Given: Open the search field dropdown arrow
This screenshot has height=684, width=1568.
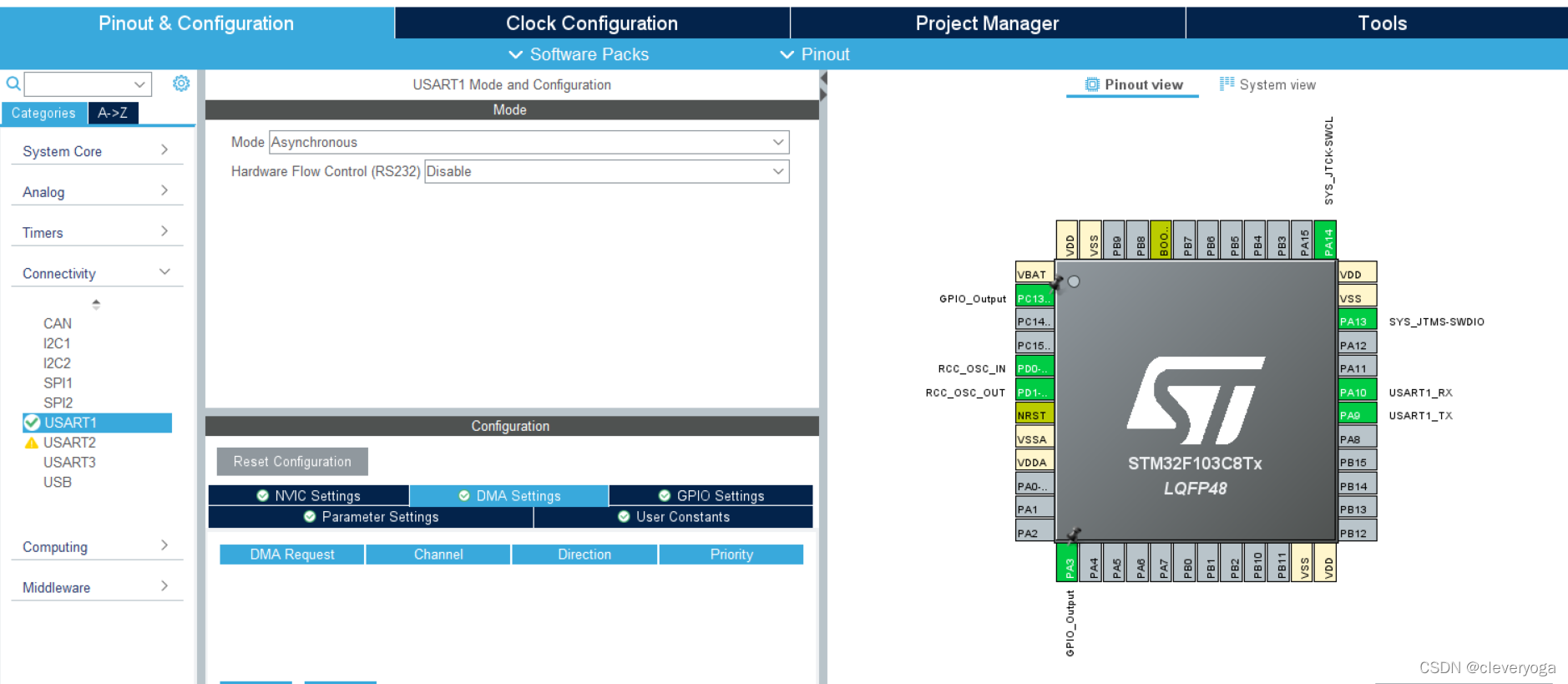Looking at the screenshot, I should click(x=139, y=84).
